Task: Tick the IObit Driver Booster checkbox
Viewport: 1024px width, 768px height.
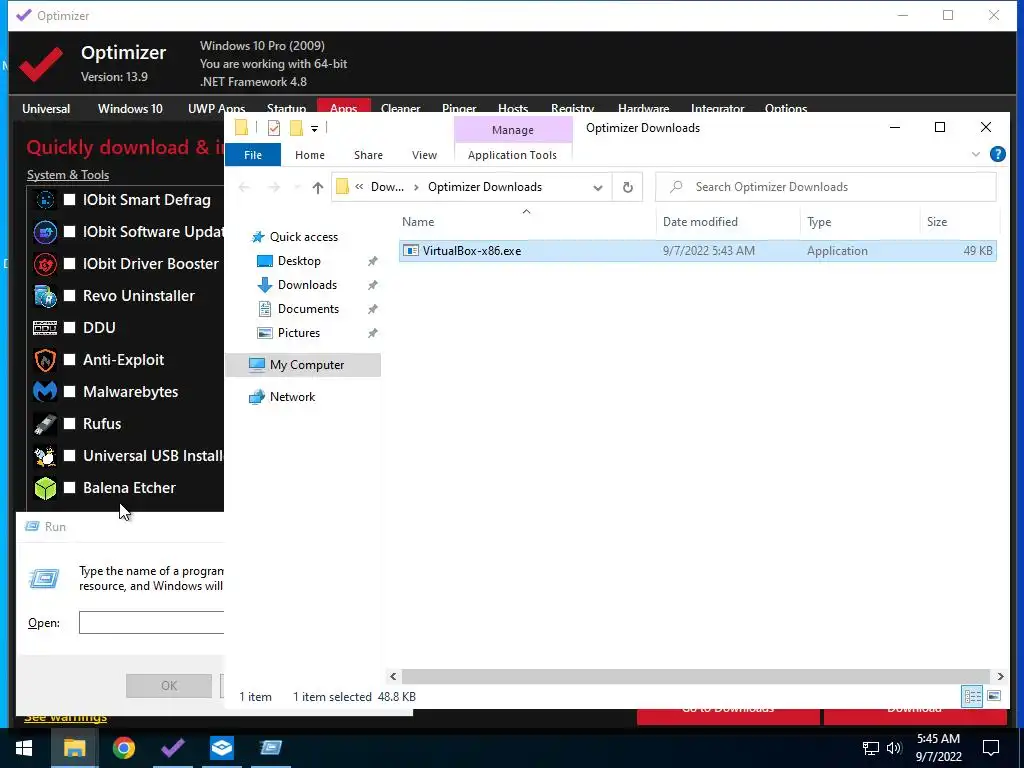Action: [x=69, y=264]
